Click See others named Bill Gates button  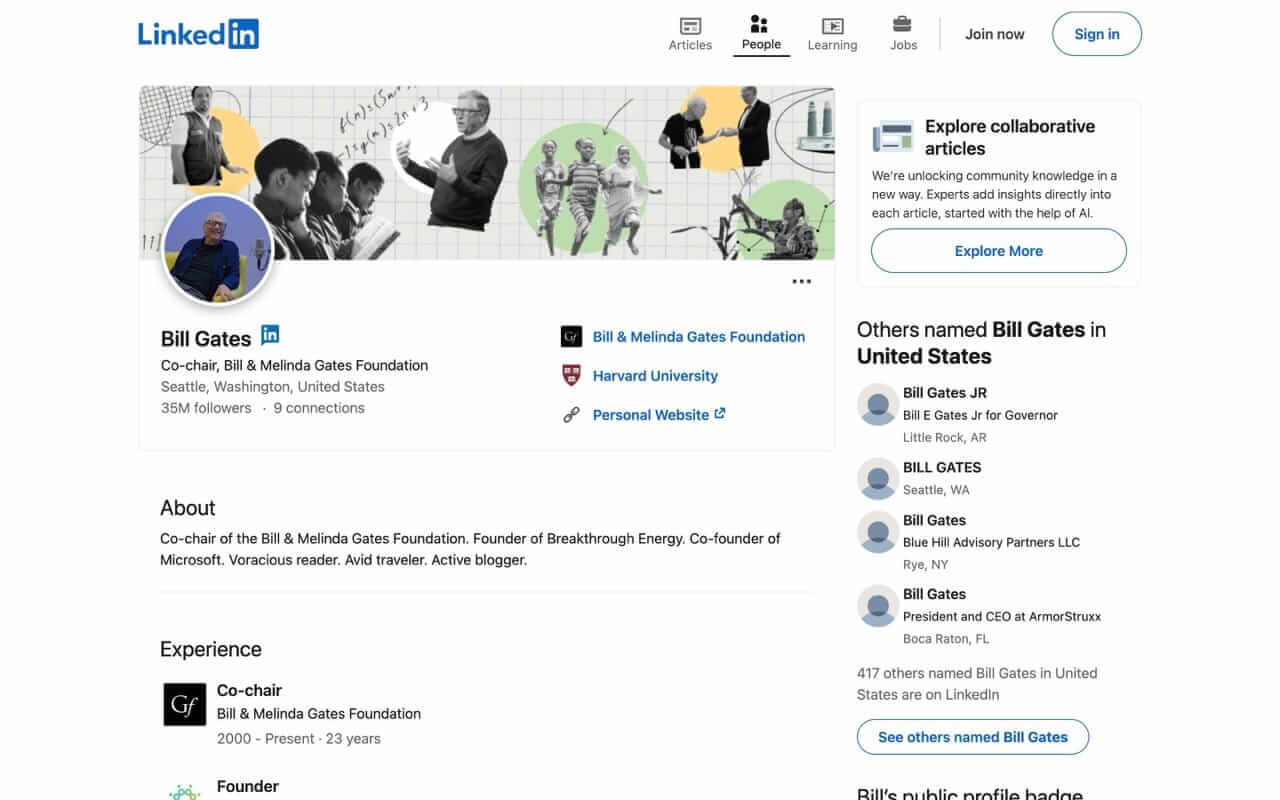click(x=972, y=737)
